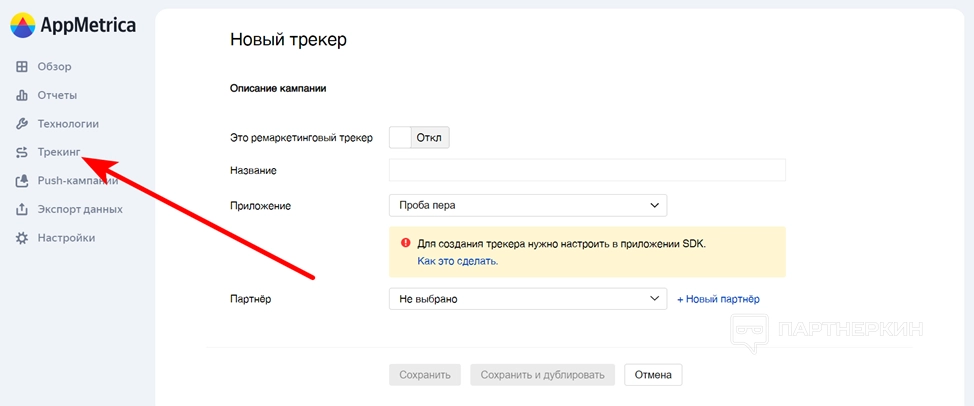Click the AppMetrica logo icon
The height and width of the screenshot is (406, 974).
23,26
